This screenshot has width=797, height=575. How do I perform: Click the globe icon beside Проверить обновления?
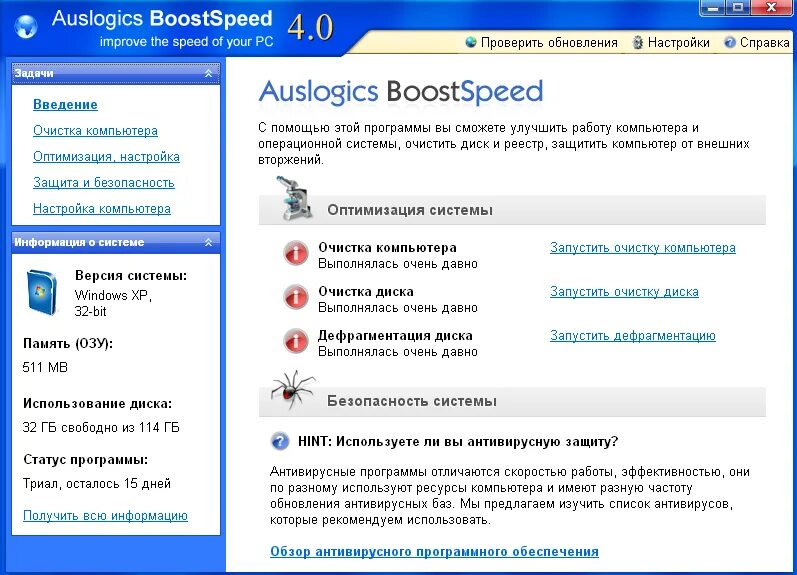click(x=471, y=42)
